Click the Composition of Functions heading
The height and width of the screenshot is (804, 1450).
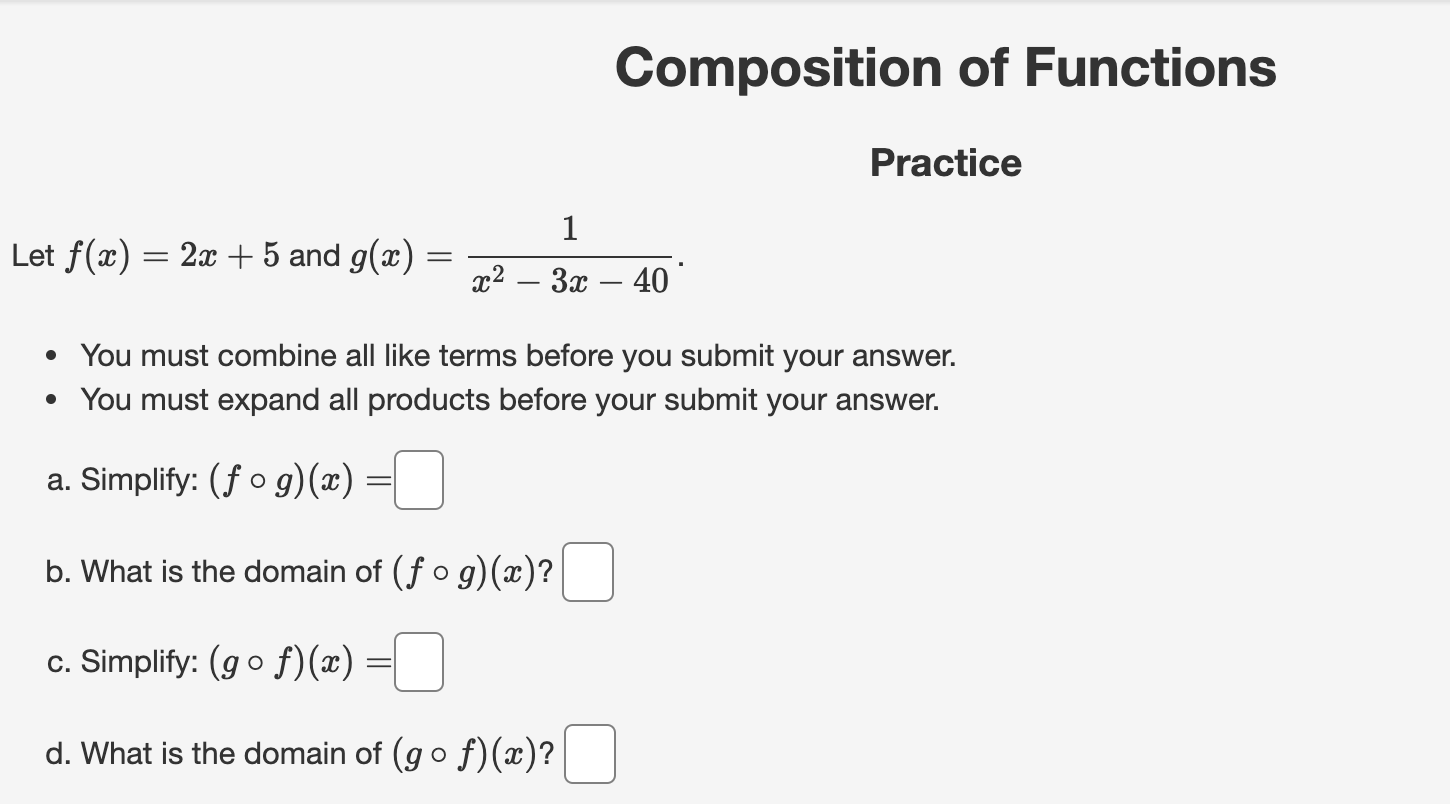[x=946, y=66]
